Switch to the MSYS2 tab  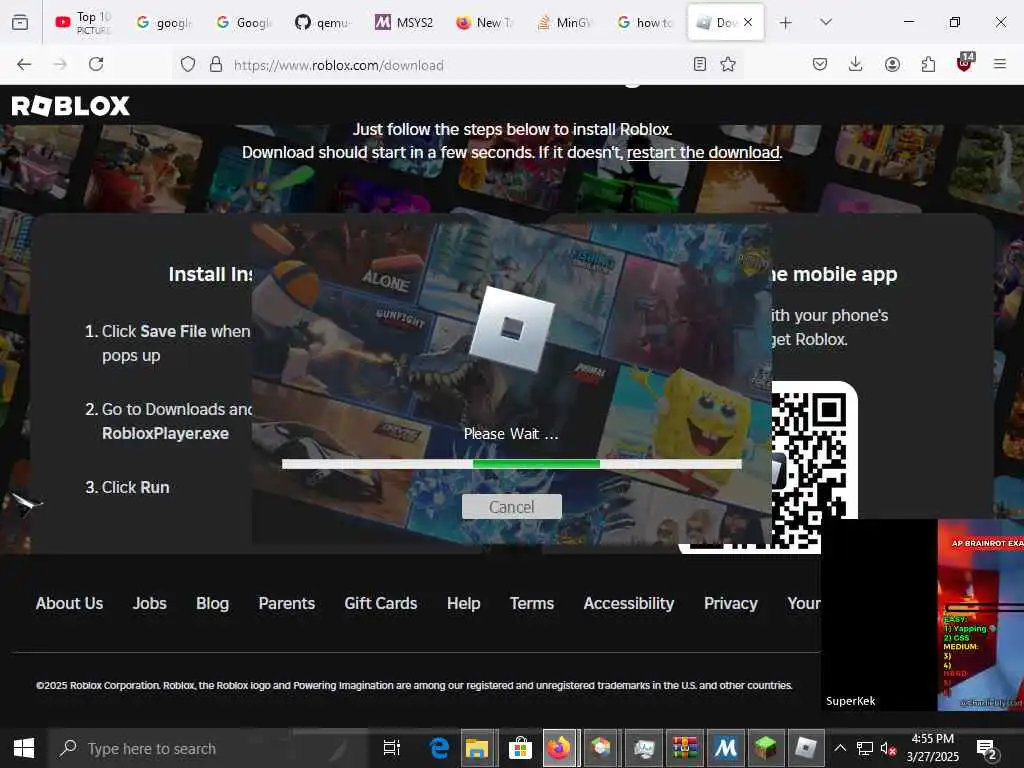coord(404,22)
